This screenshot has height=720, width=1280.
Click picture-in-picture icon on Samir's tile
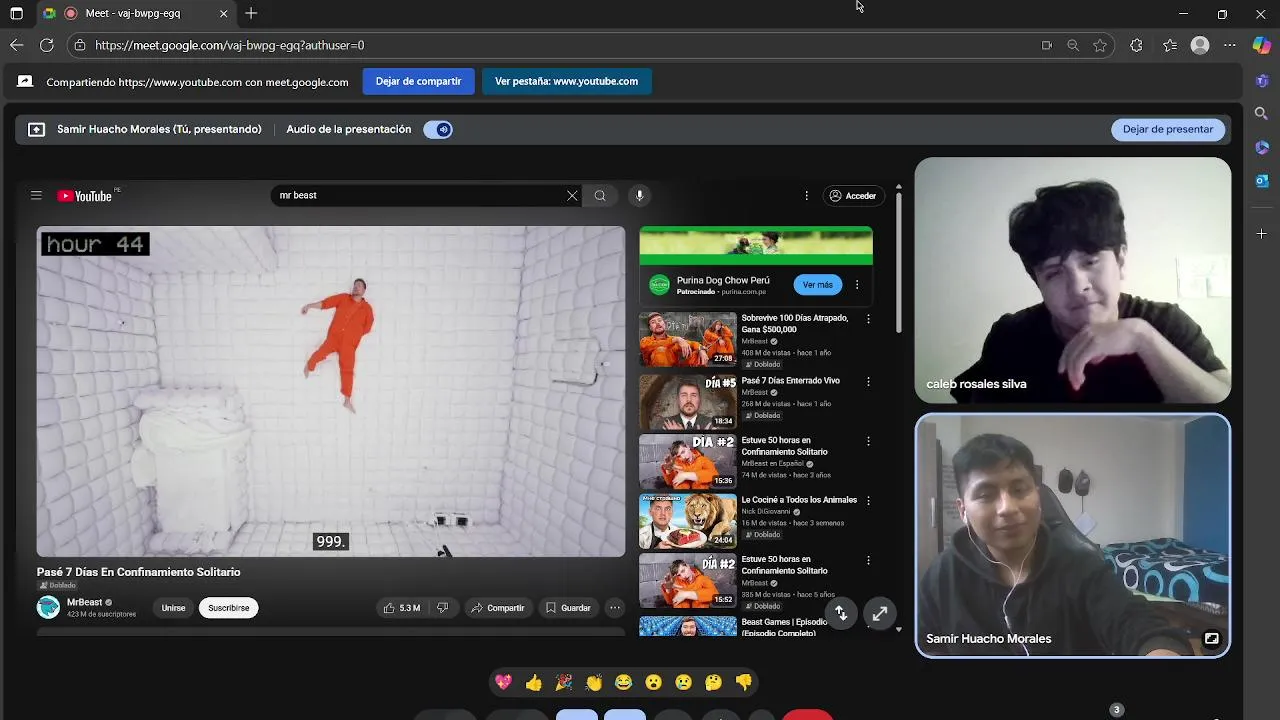[1211, 638]
